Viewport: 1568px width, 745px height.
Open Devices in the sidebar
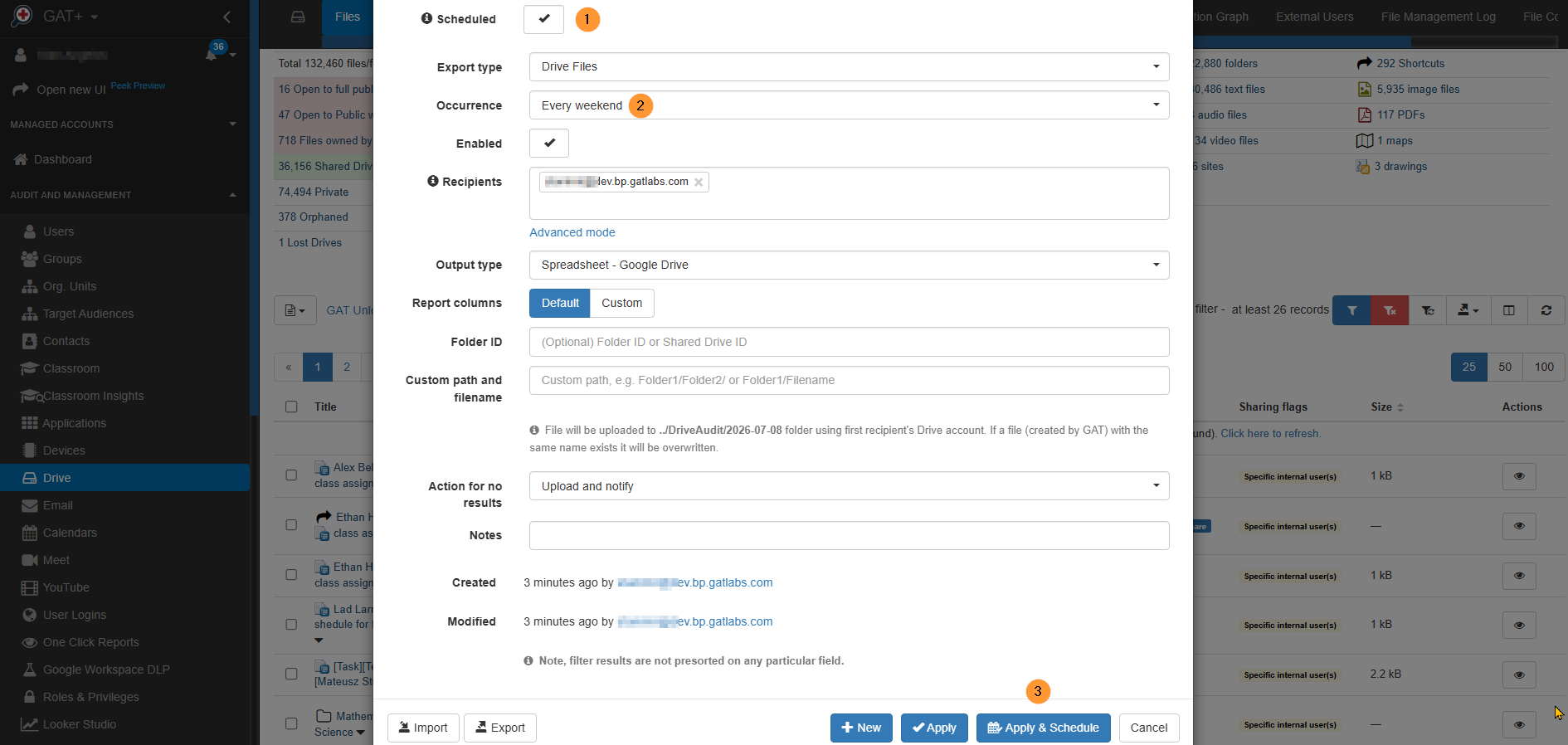pyautogui.click(x=64, y=450)
